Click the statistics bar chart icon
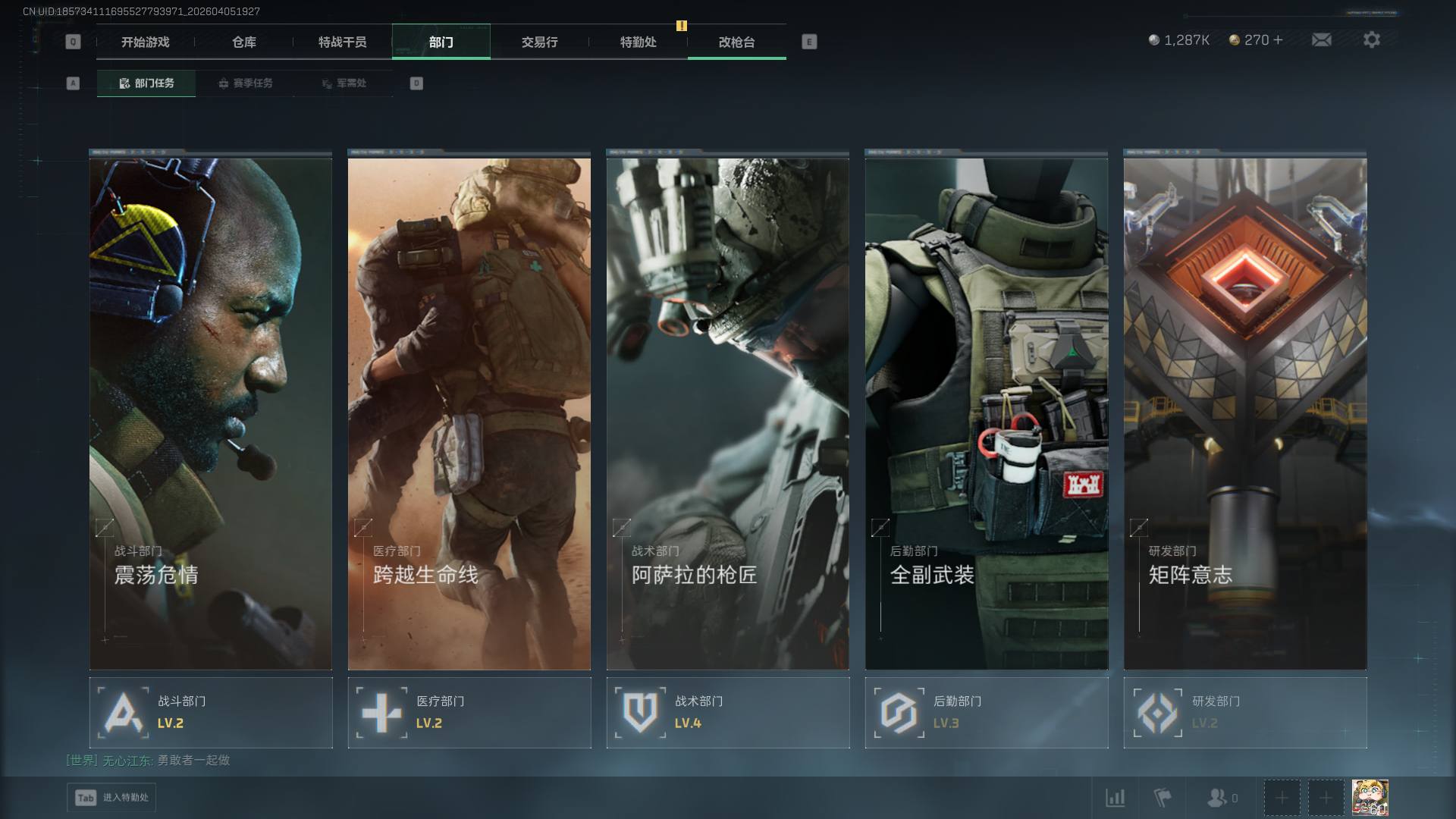 (x=1115, y=798)
